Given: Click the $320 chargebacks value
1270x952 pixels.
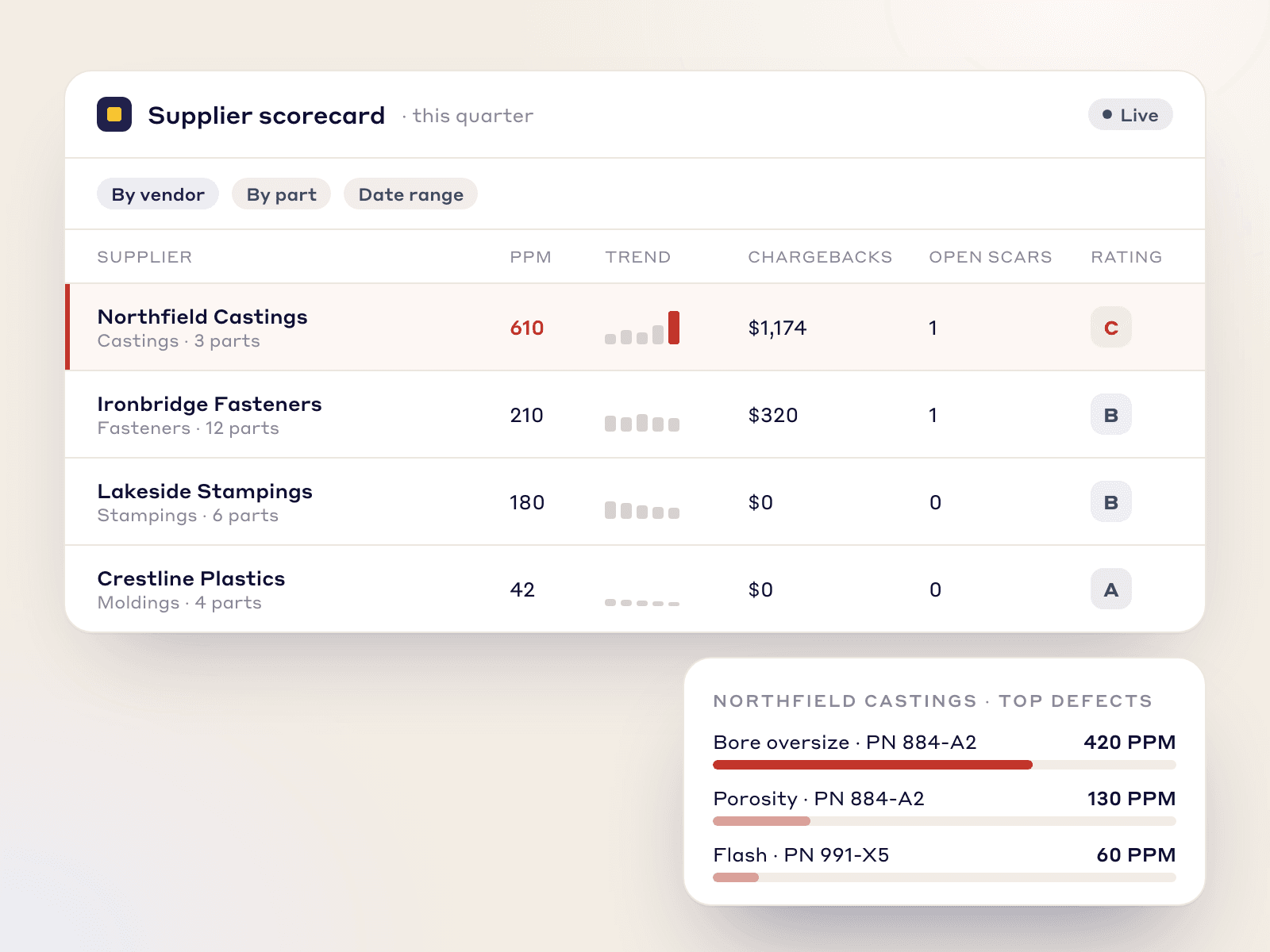Looking at the screenshot, I should pyautogui.click(x=773, y=415).
